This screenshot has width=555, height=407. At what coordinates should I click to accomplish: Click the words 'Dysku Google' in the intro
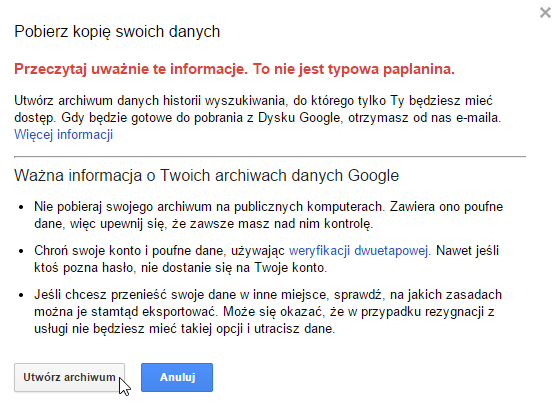[299, 117]
